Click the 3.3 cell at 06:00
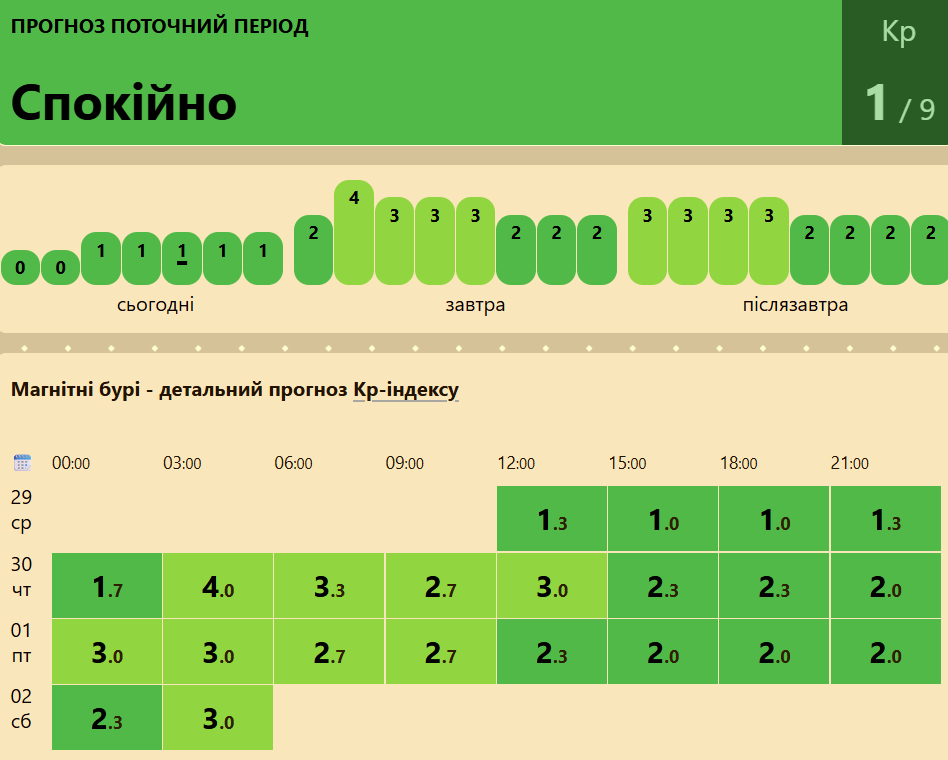The width and height of the screenshot is (948, 760). coord(329,586)
